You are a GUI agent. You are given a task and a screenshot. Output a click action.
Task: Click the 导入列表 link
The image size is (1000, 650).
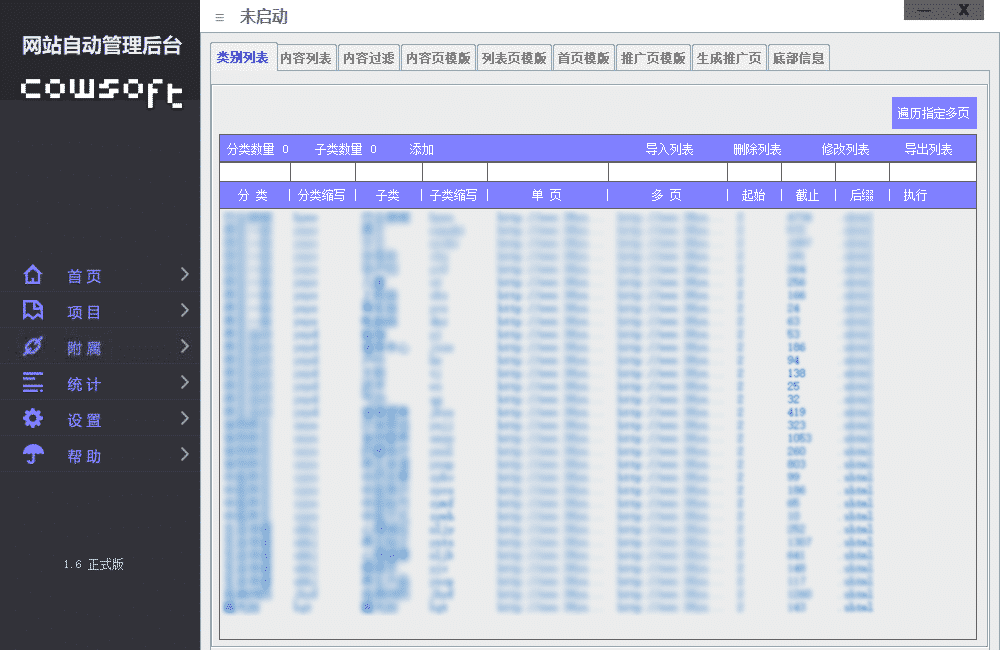coord(669,150)
